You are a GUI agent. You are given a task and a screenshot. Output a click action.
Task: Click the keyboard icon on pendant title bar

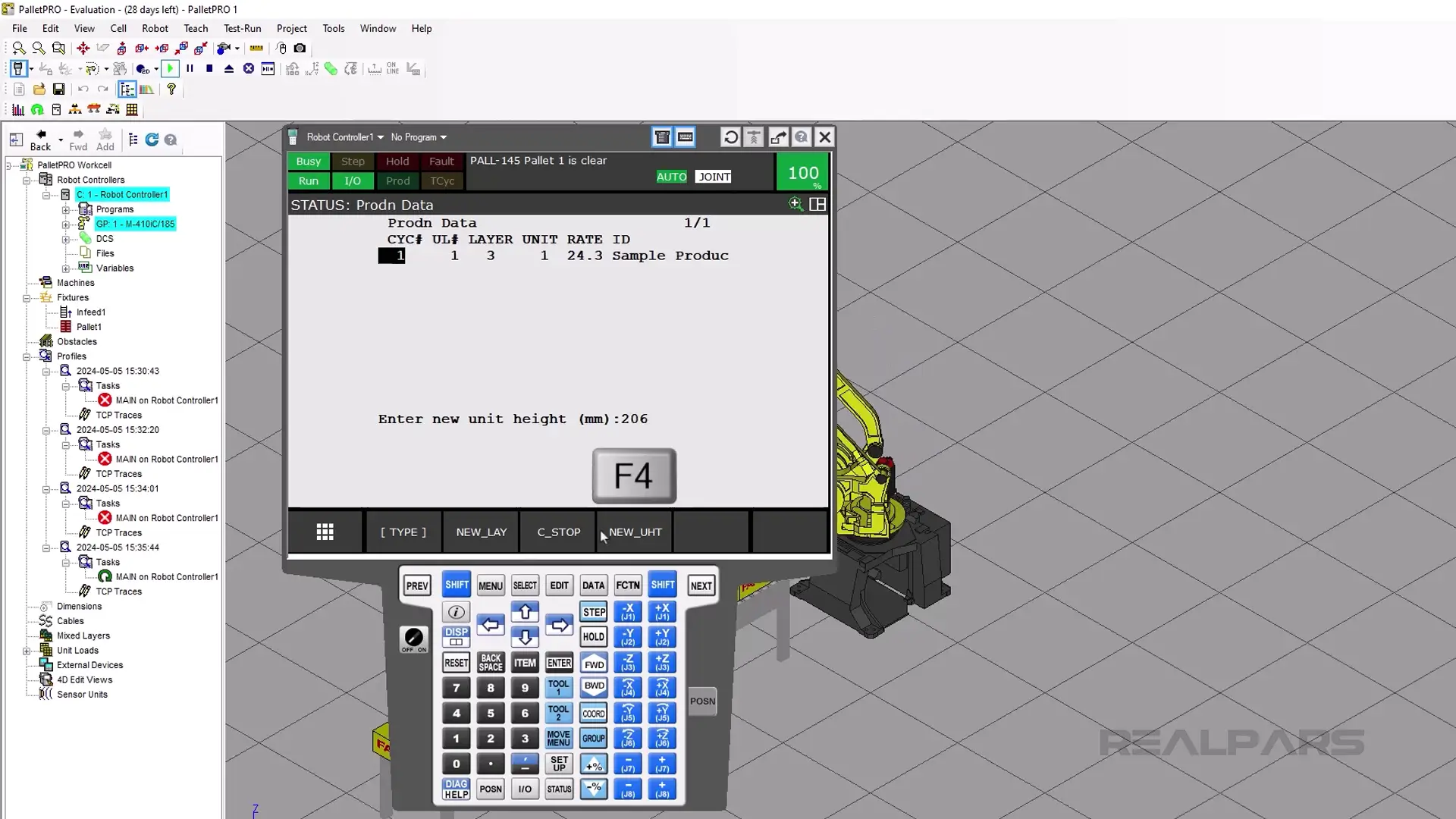tap(686, 137)
